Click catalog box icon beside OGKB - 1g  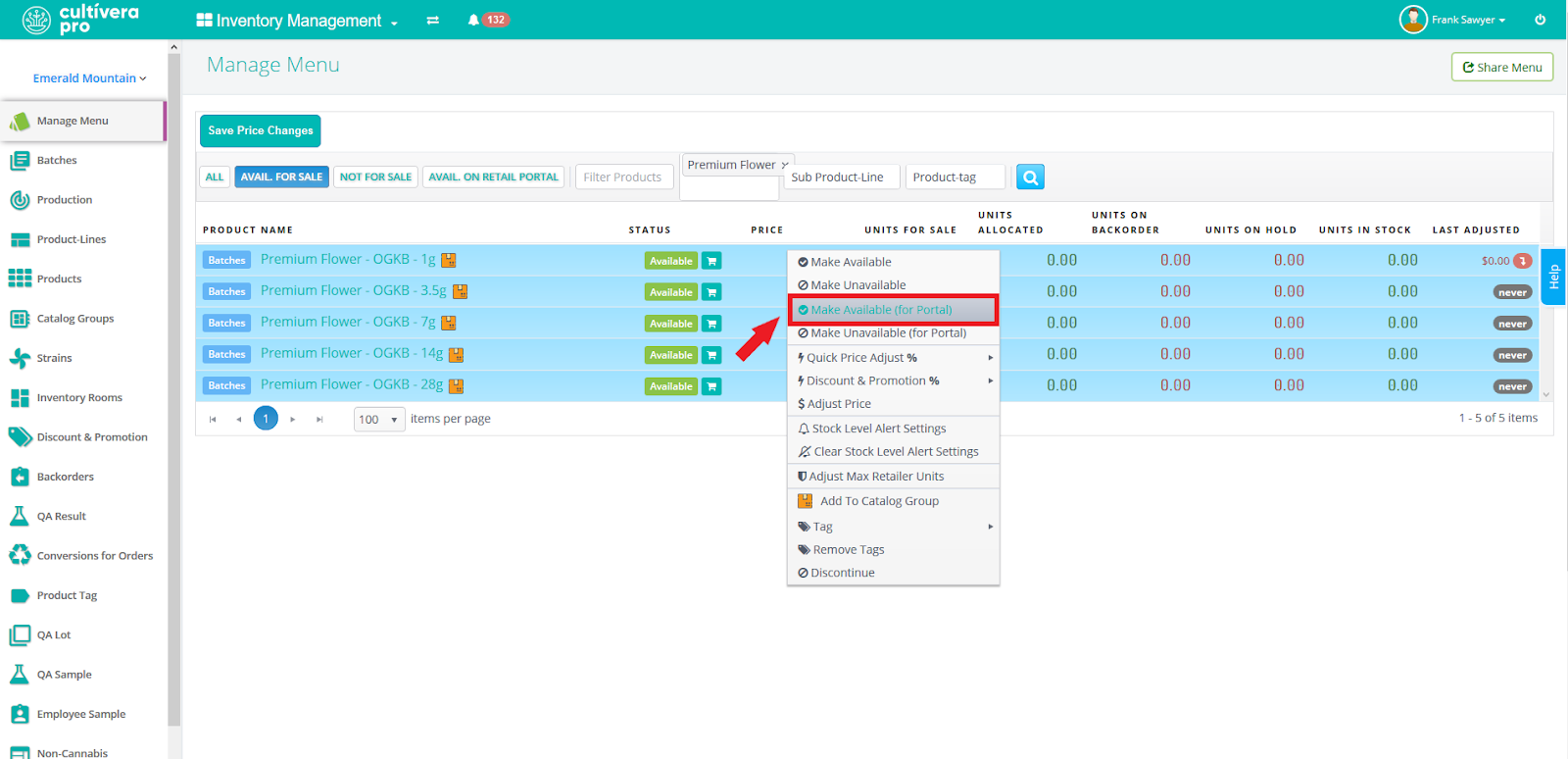449,260
